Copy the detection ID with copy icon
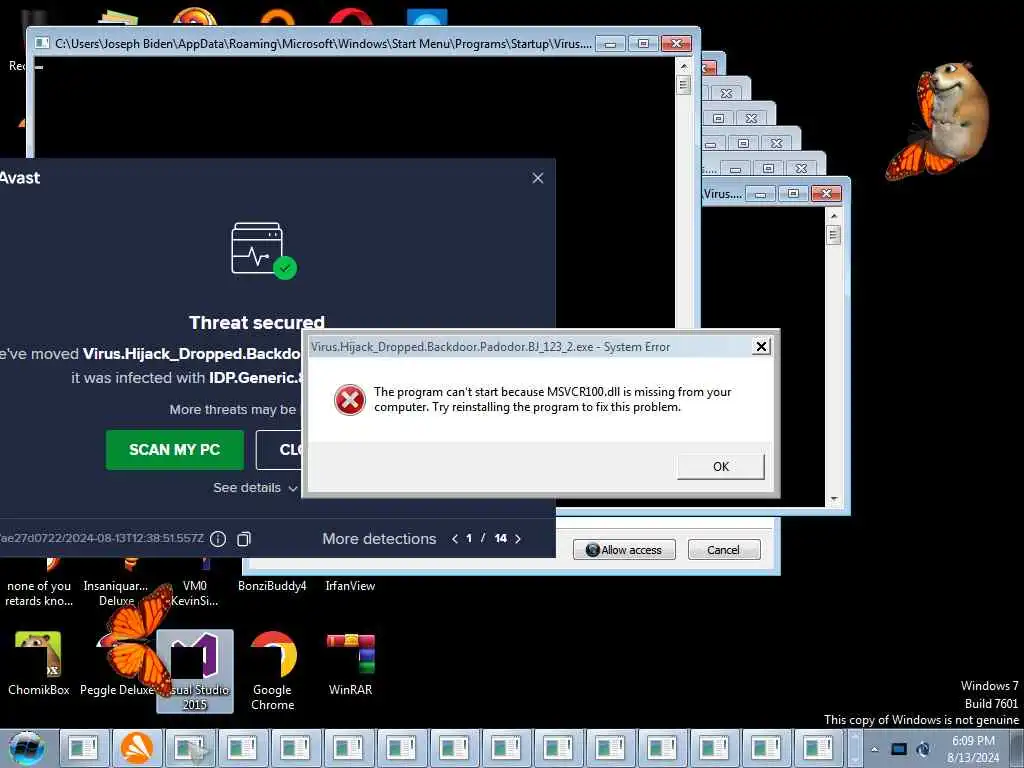The height and width of the screenshot is (768, 1024). tap(244, 539)
